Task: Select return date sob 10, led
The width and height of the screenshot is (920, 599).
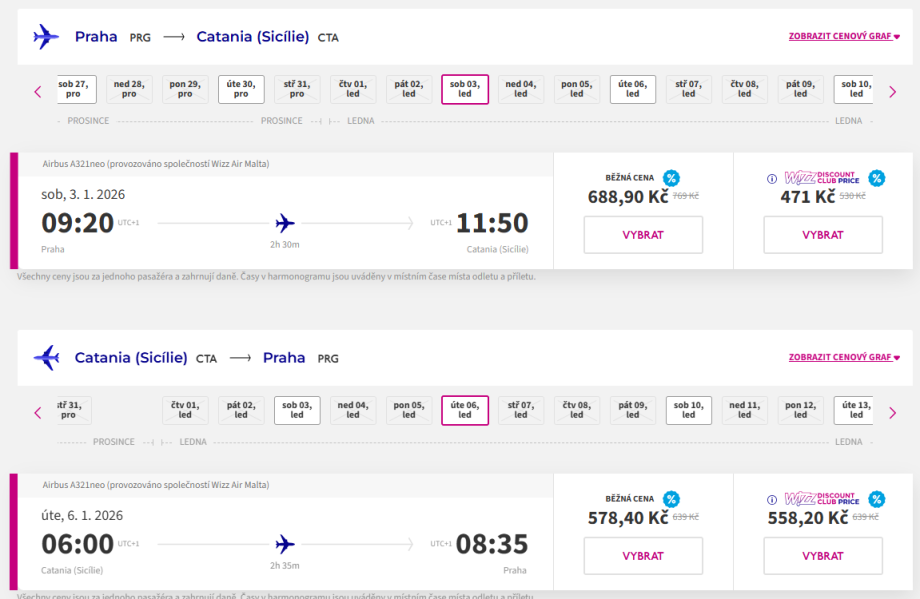Action: (x=689, y=410)
